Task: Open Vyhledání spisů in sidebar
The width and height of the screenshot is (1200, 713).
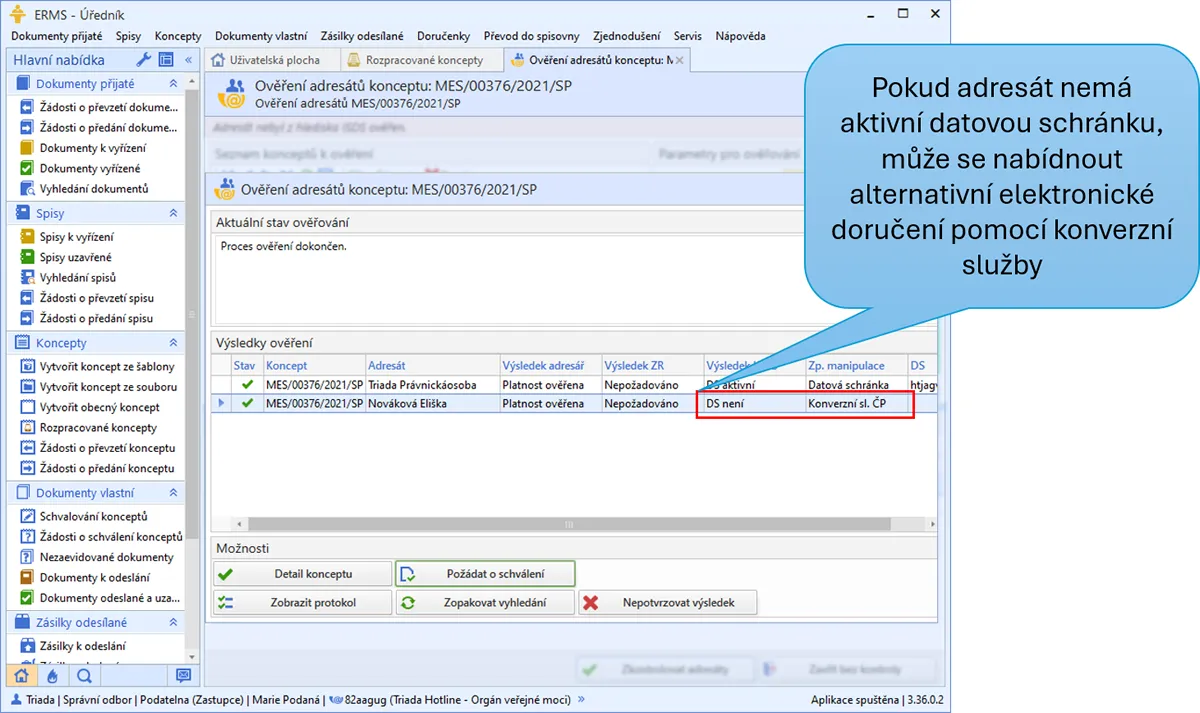Action: [77, 278]
